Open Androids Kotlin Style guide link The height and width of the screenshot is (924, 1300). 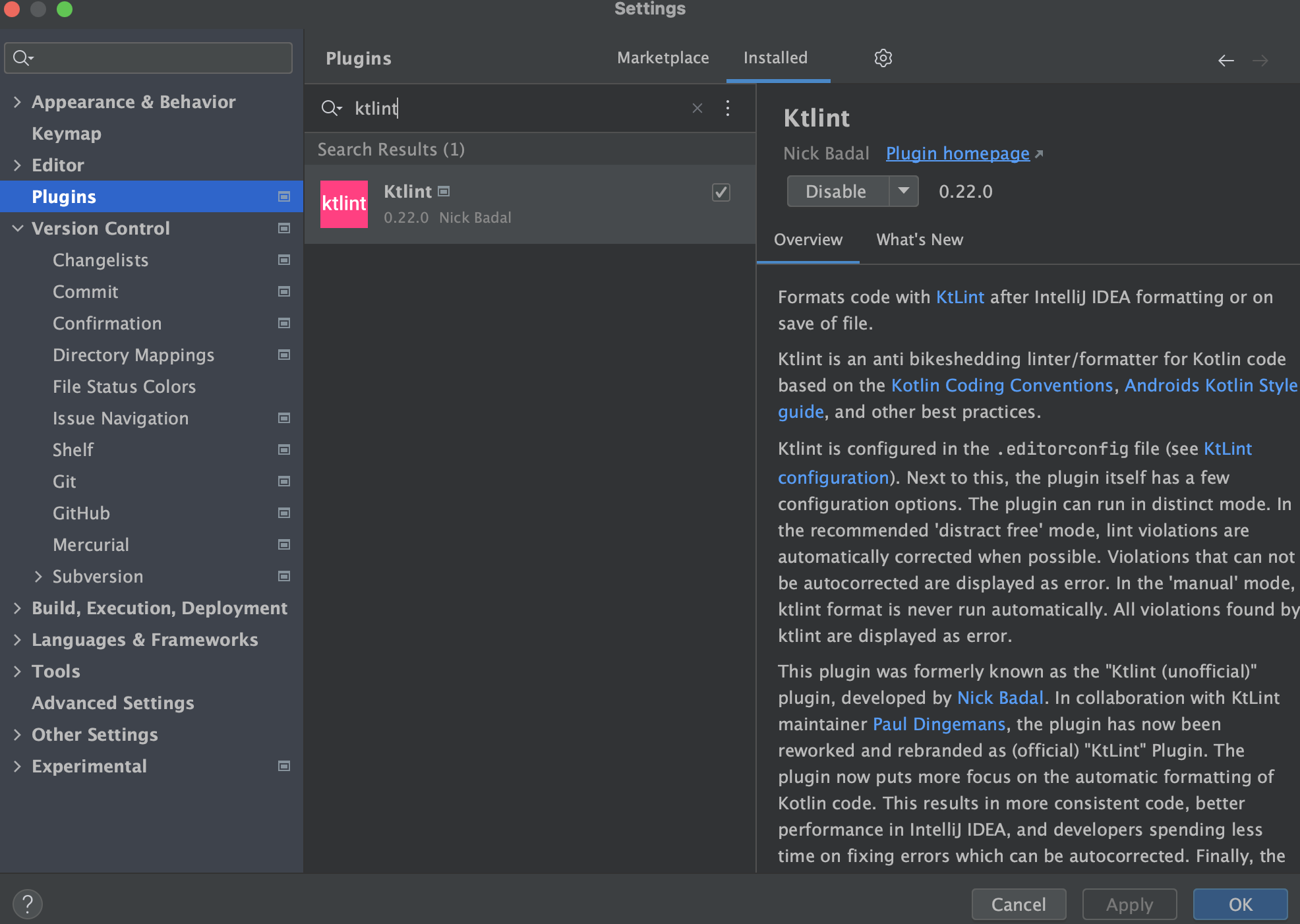pos(1211,386)
